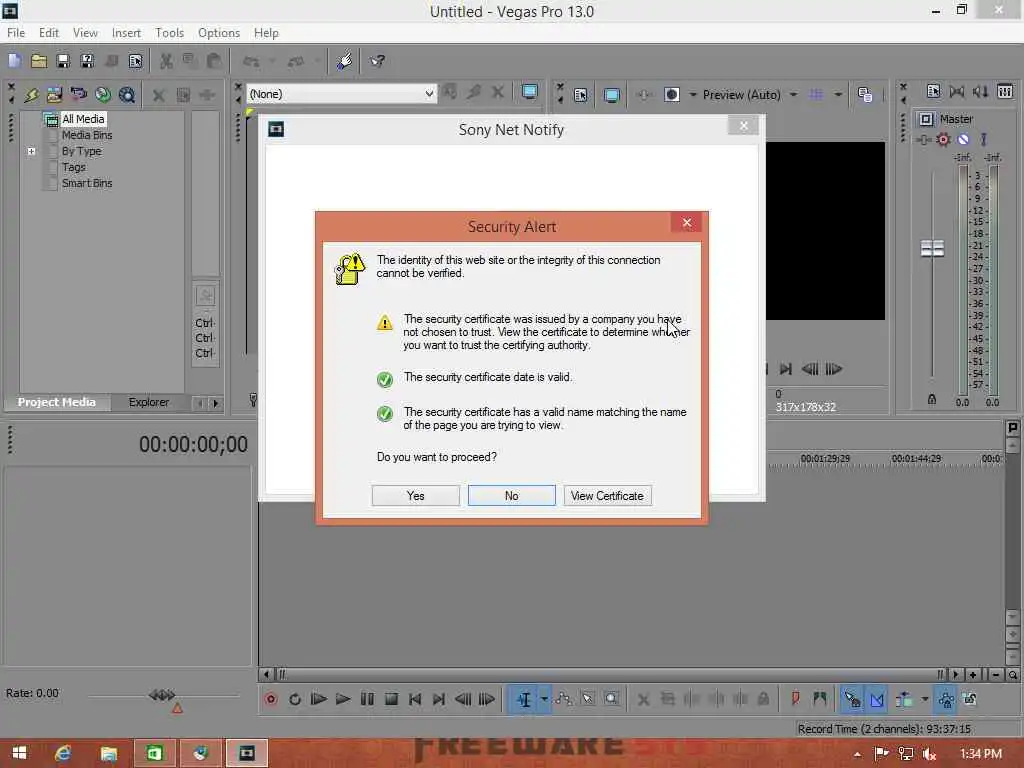Toggle the Master mute button

pos(963,139)
